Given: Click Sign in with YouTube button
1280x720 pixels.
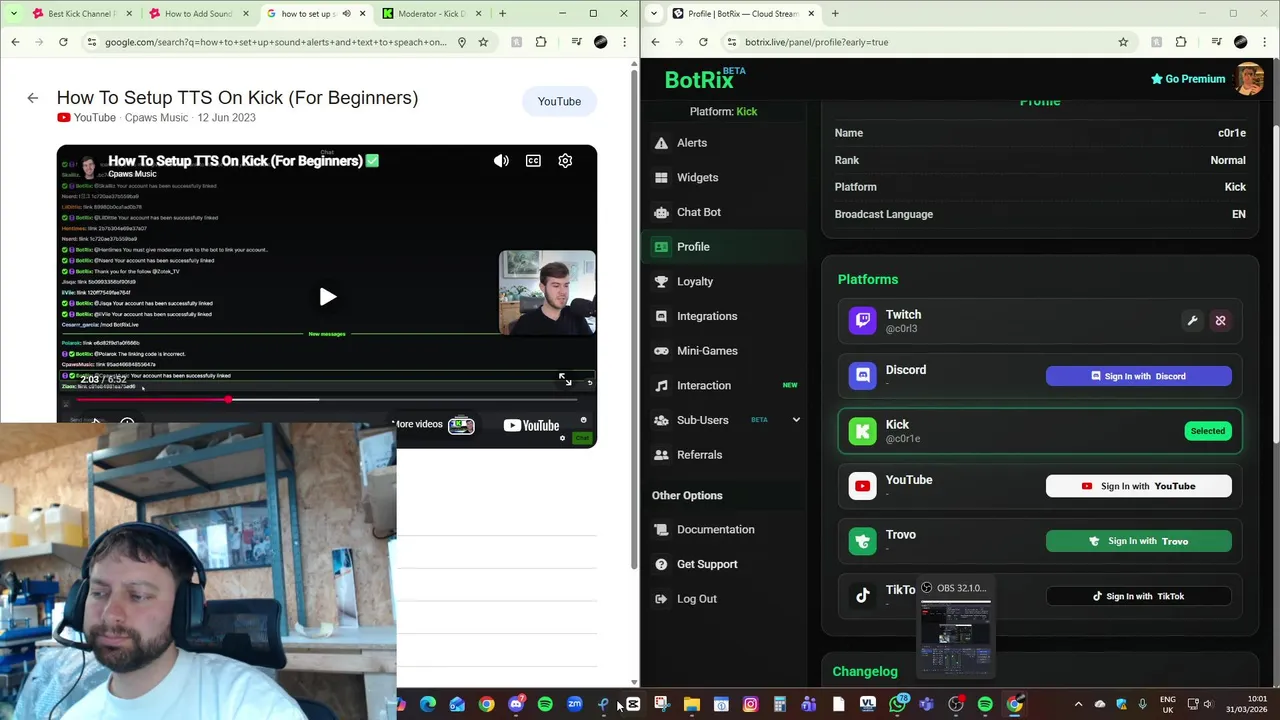Looking at the screenshot, I should pos(1138,486).
